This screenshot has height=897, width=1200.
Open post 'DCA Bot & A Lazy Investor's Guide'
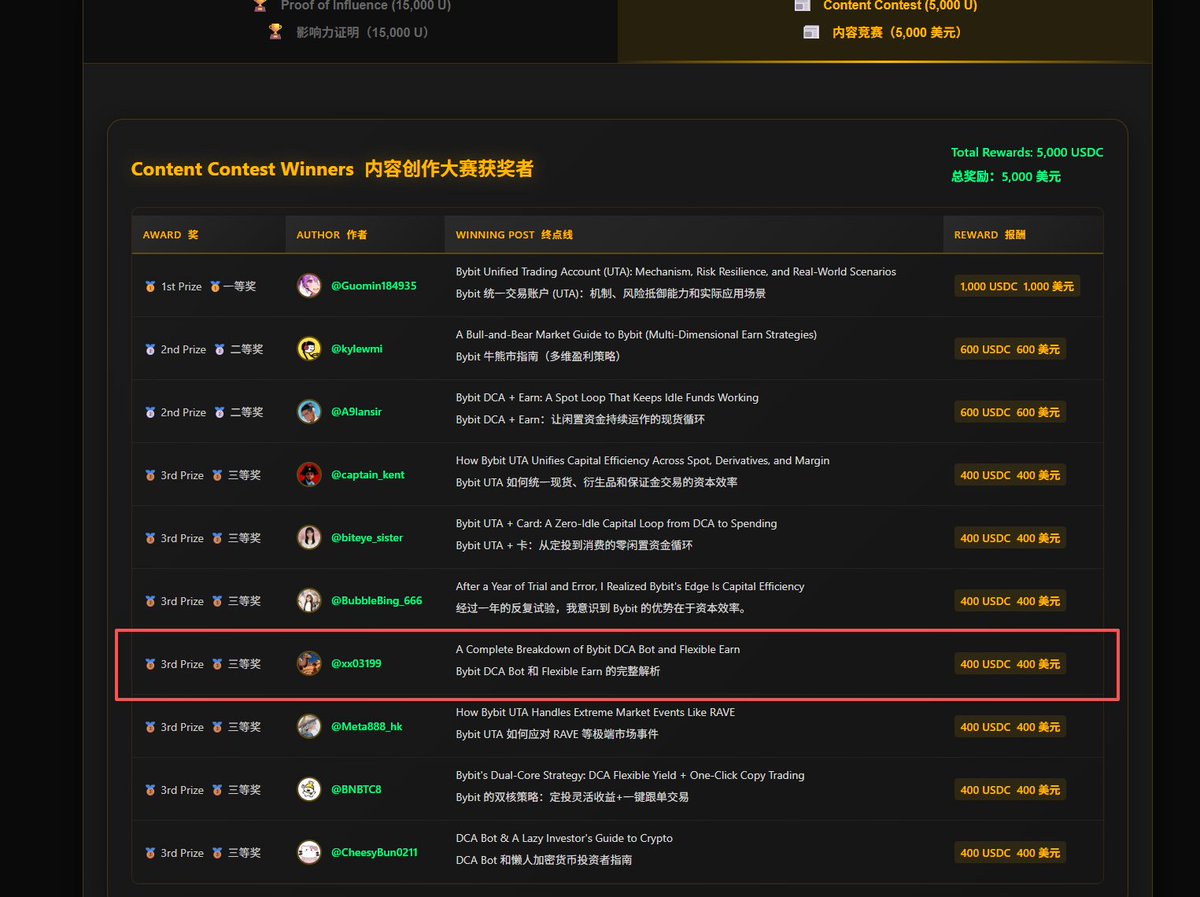point(564,839)
